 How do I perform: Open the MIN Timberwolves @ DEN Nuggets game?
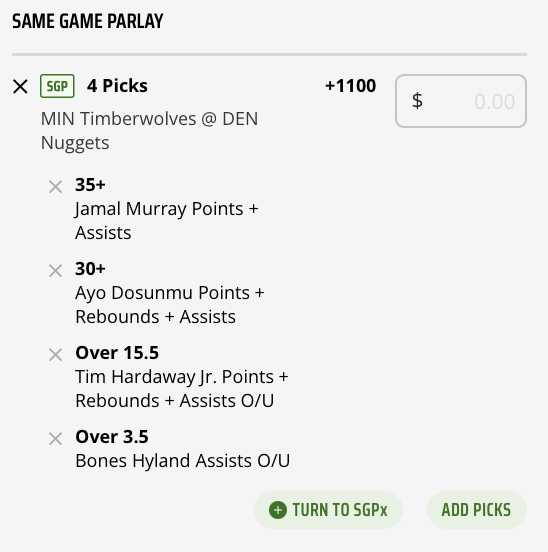(149, 131)
